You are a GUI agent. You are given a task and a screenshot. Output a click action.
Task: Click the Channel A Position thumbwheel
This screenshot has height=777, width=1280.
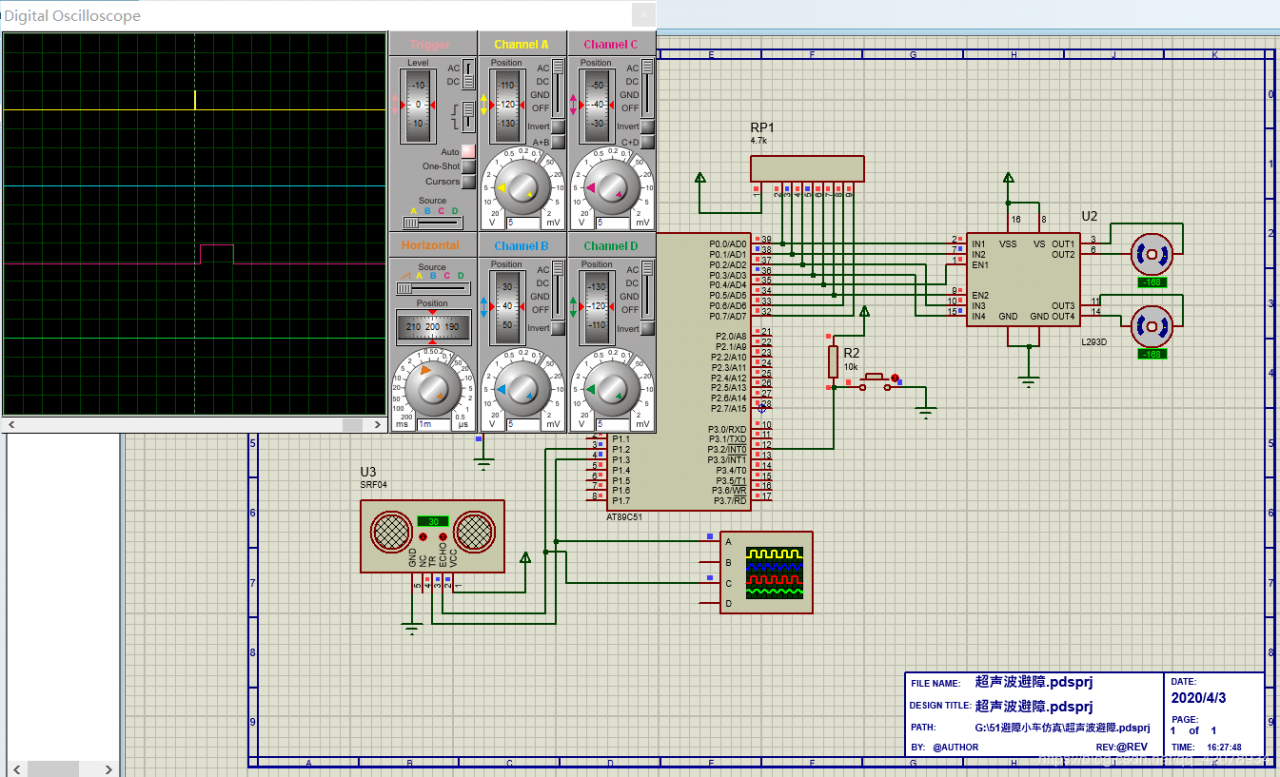coord(507,104)
